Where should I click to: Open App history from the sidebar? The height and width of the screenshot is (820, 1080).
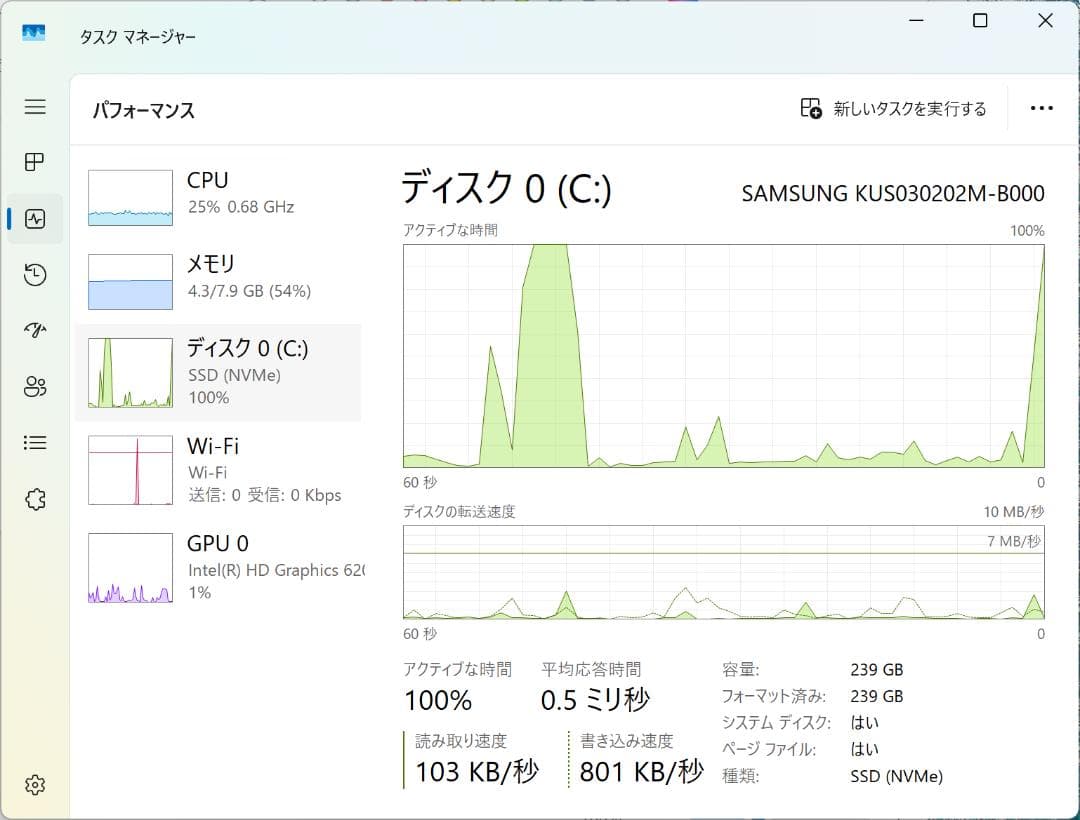[x=34, y=275]
